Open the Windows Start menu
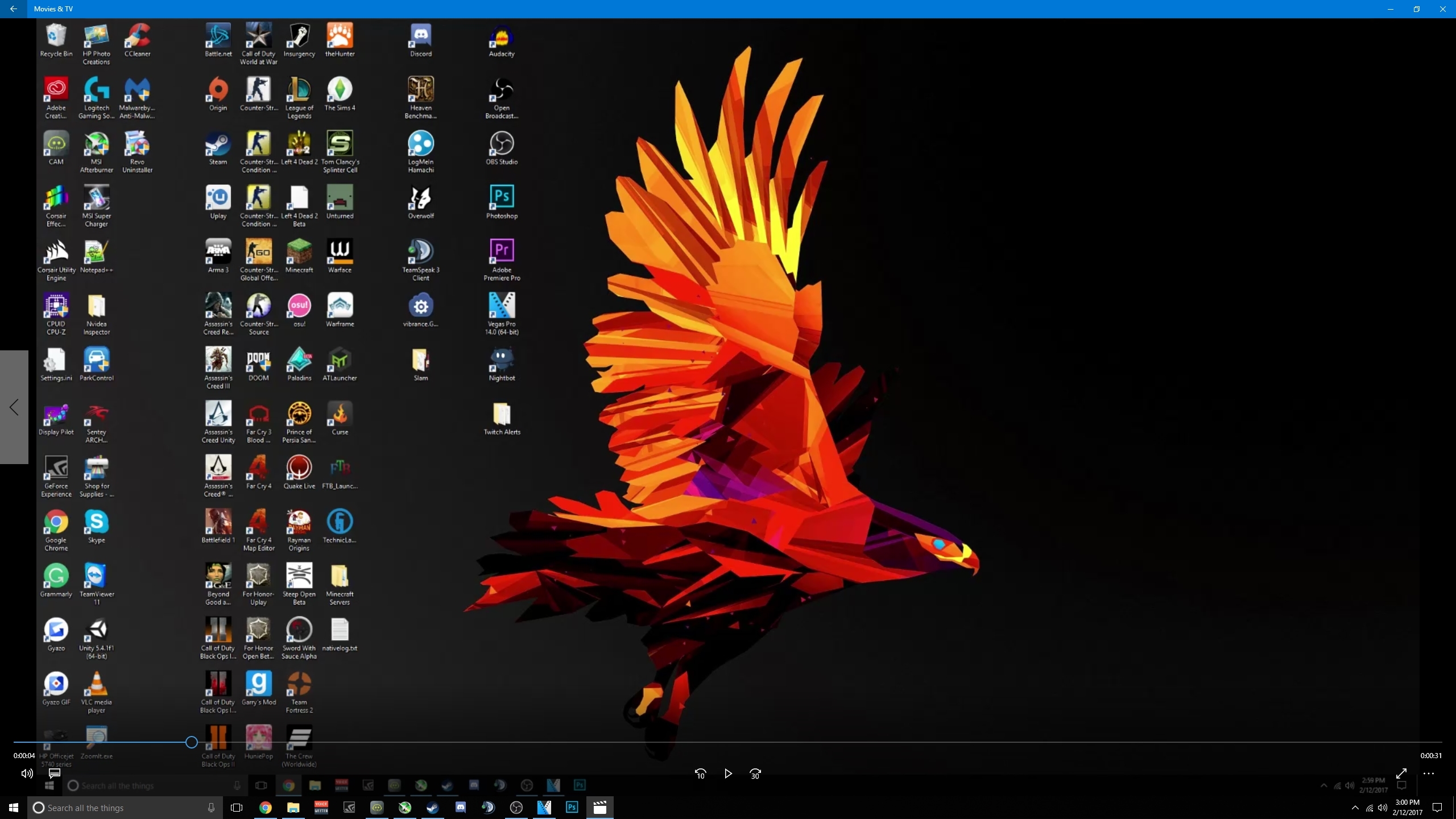The image size is (1456, 819). click(14, 808)
